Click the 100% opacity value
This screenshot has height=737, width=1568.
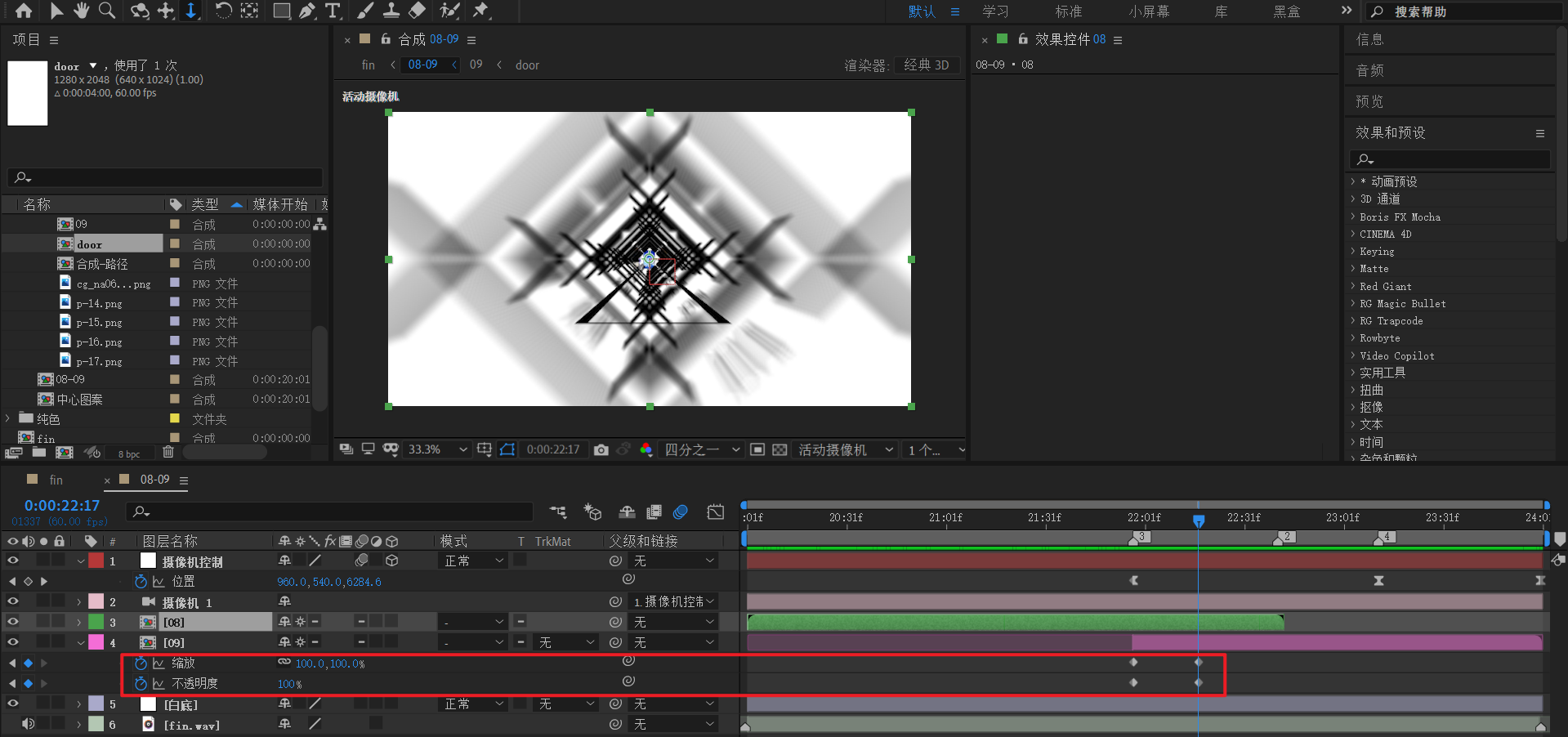(289, 684)
